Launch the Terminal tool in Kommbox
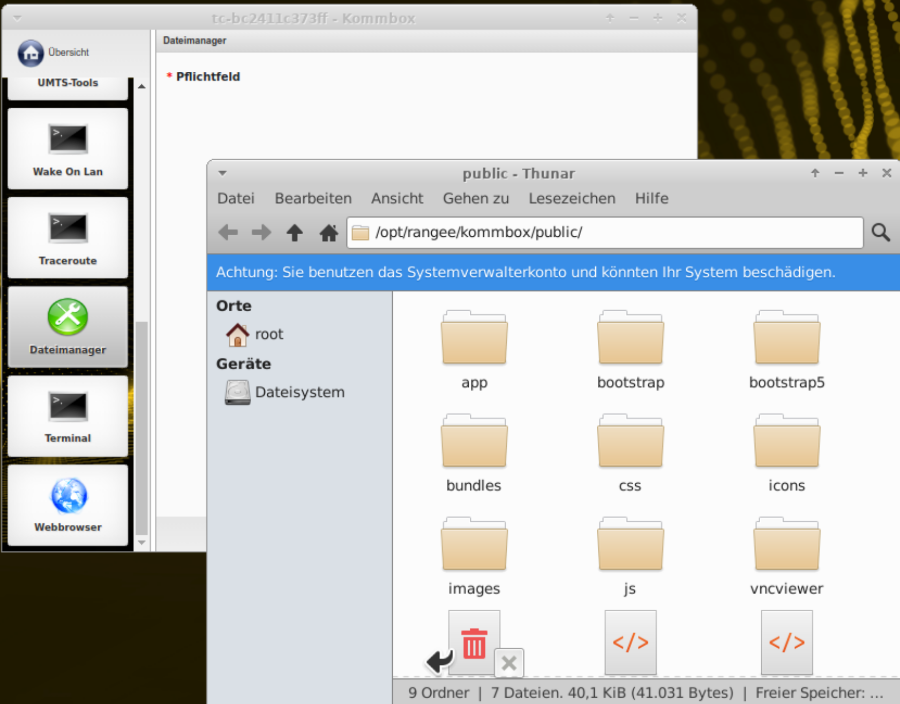This screenshot has width=900, height=704. (x=68, y=416)
